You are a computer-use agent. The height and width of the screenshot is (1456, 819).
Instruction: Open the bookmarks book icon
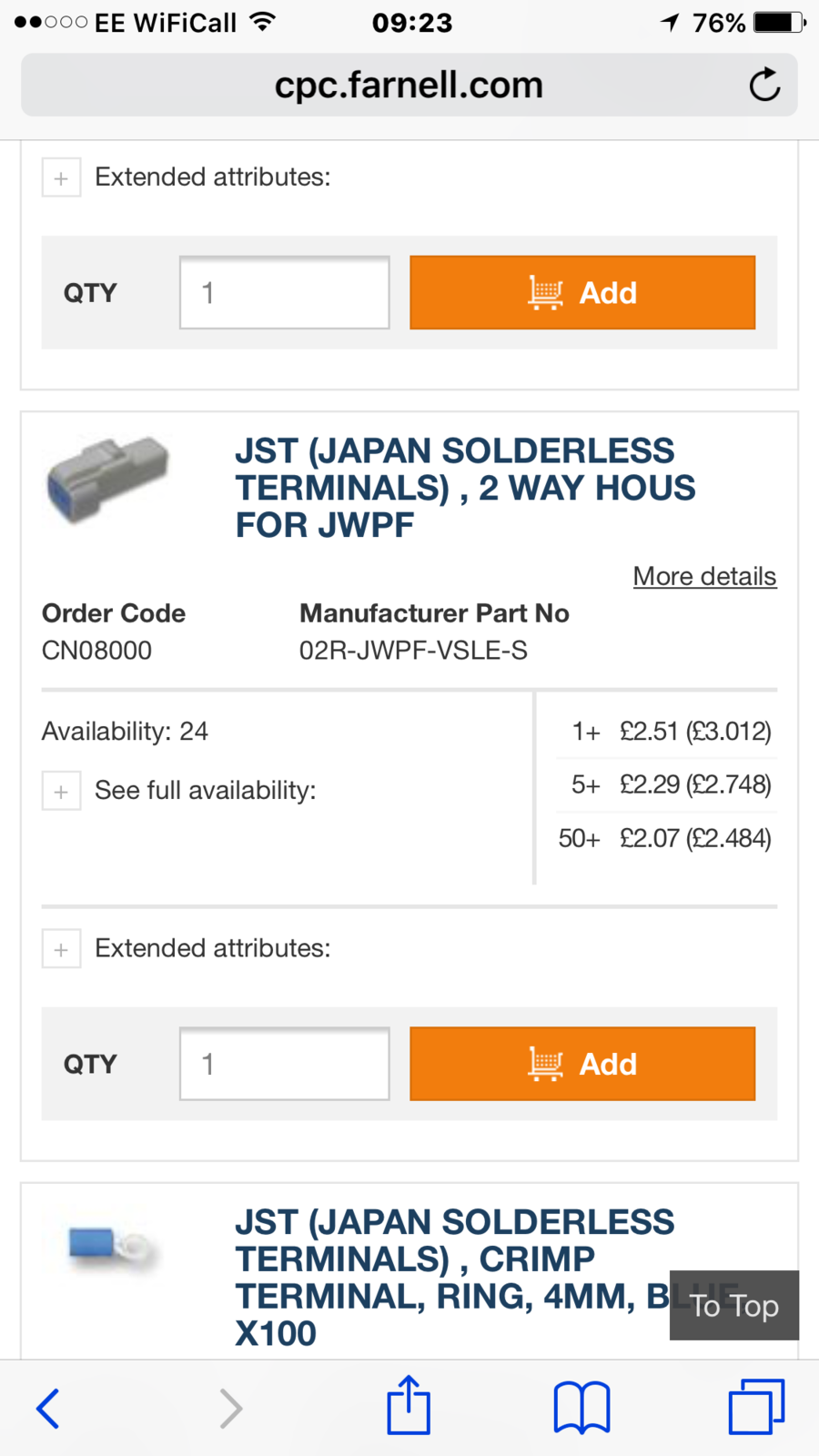click(x=581, y=1408)
